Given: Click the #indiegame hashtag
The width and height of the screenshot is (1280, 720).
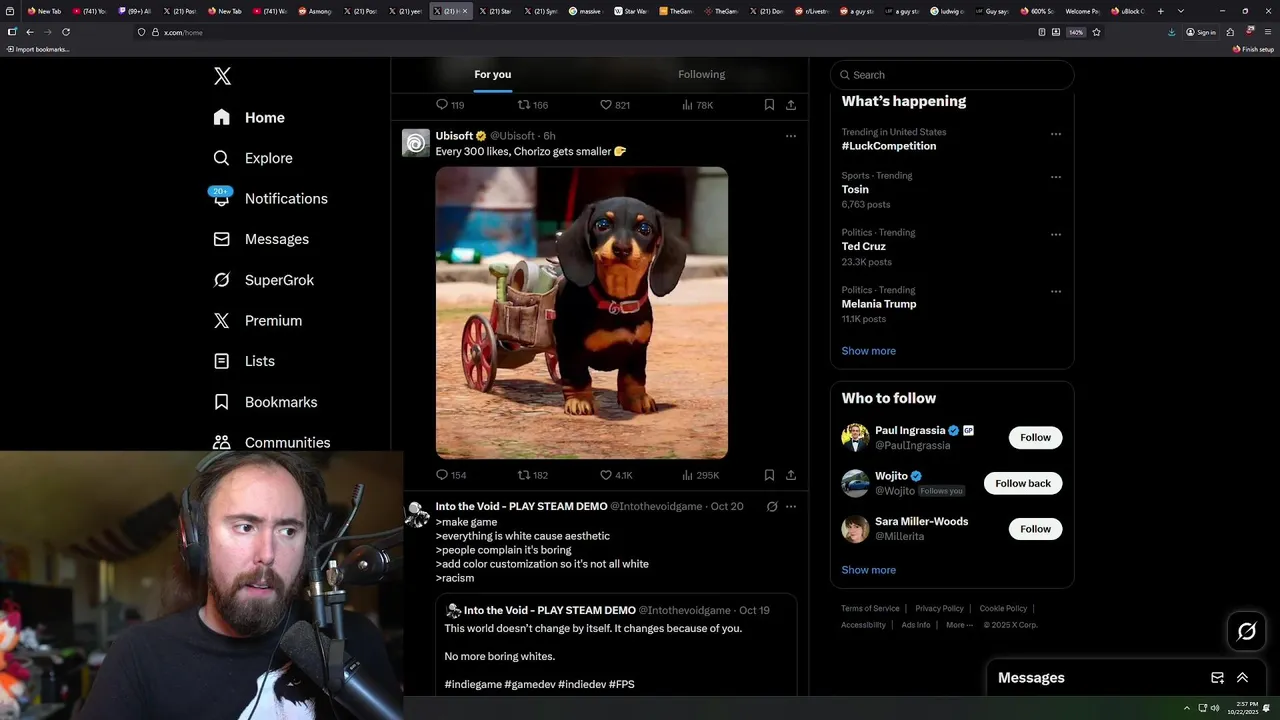Looking at the screenshot, I should point(473,684).
